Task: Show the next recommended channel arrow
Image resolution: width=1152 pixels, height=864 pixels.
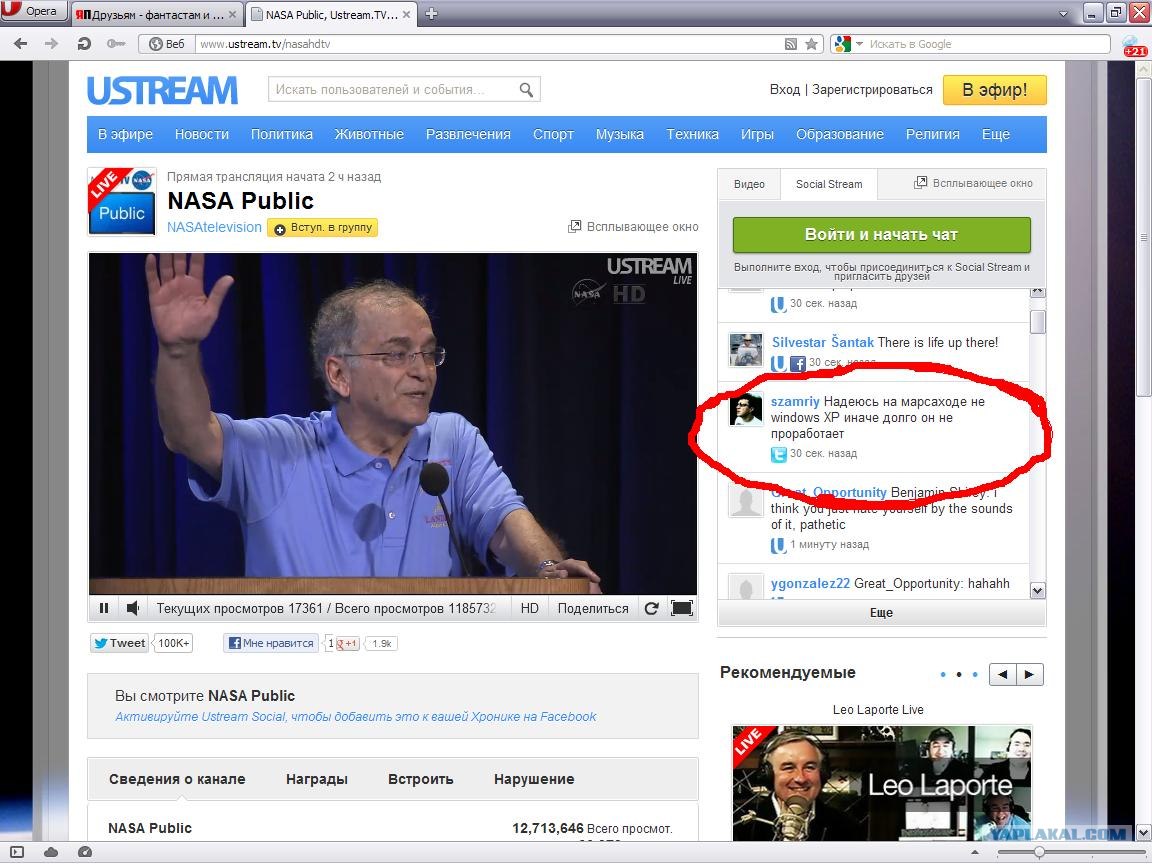Action: tap(1029, 674)
